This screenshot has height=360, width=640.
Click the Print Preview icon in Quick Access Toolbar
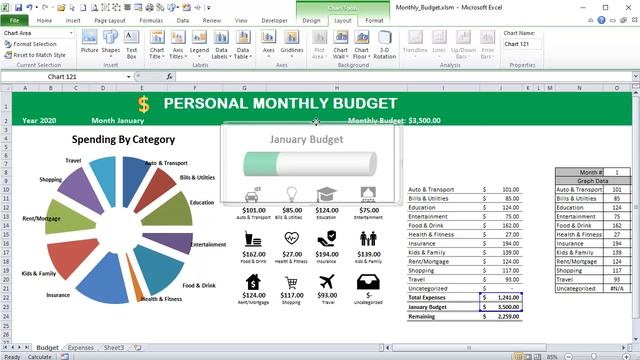pos(94,7)
